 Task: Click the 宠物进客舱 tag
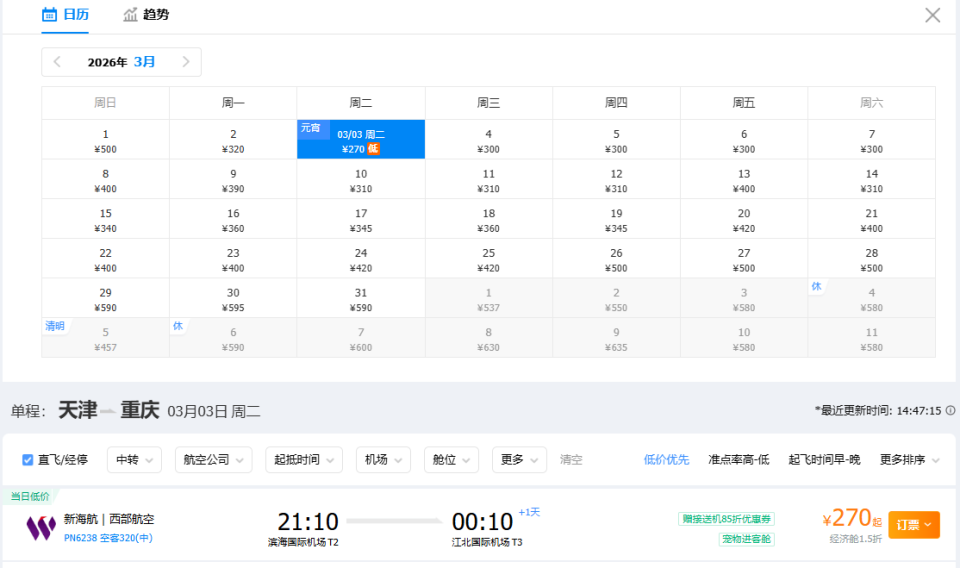pyautogui.click(x=746, y=539)
